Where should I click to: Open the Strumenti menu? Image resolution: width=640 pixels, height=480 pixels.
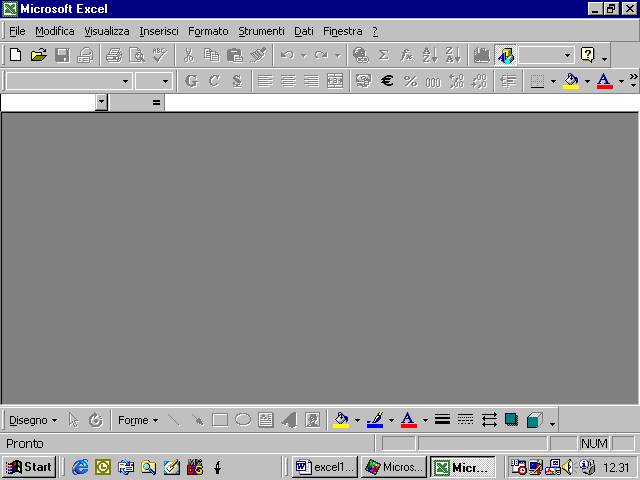click(261, 31)
